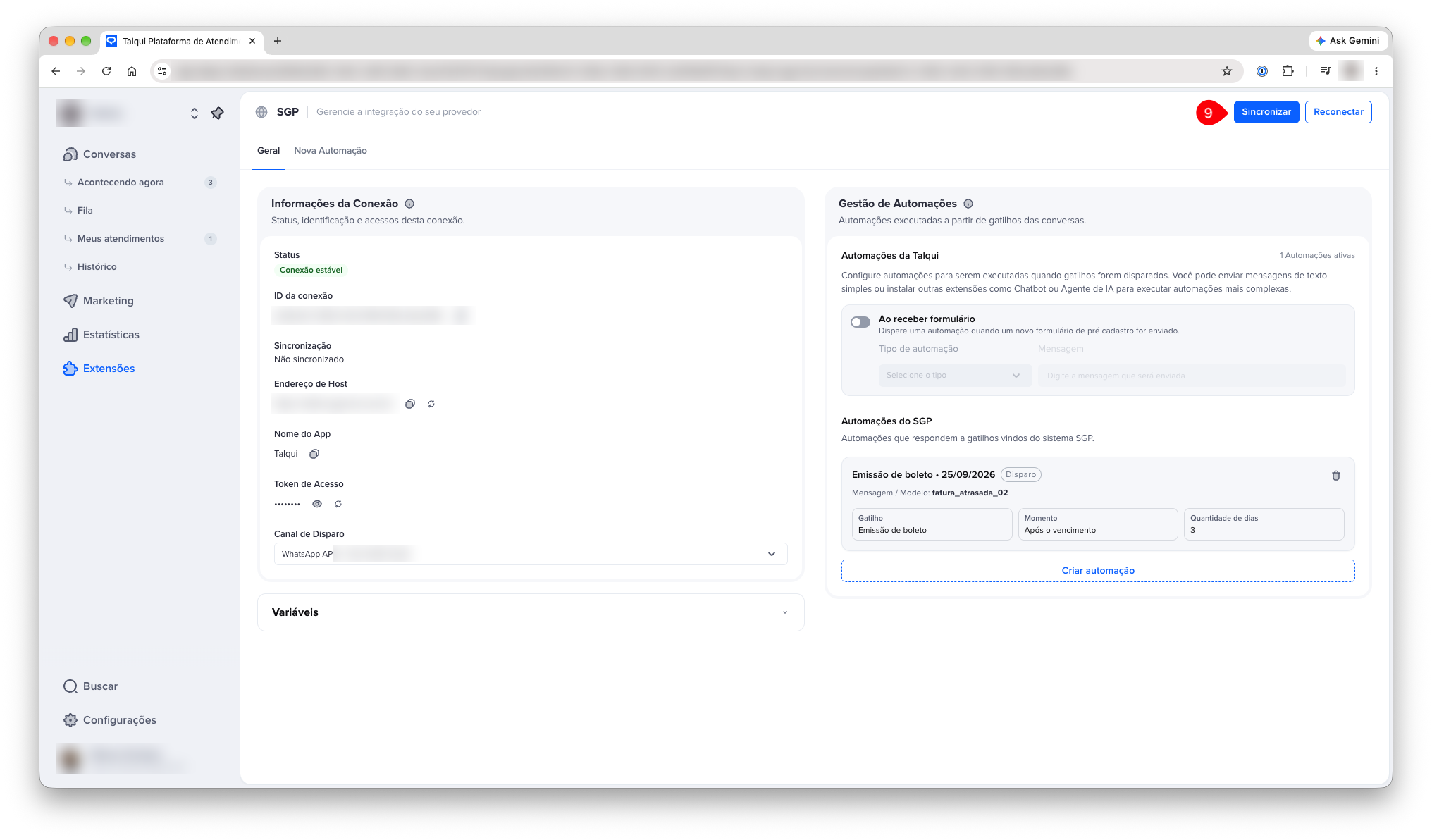
Task: Open browser Extensions puzzle icon
Action: (x=1288, y=71)
